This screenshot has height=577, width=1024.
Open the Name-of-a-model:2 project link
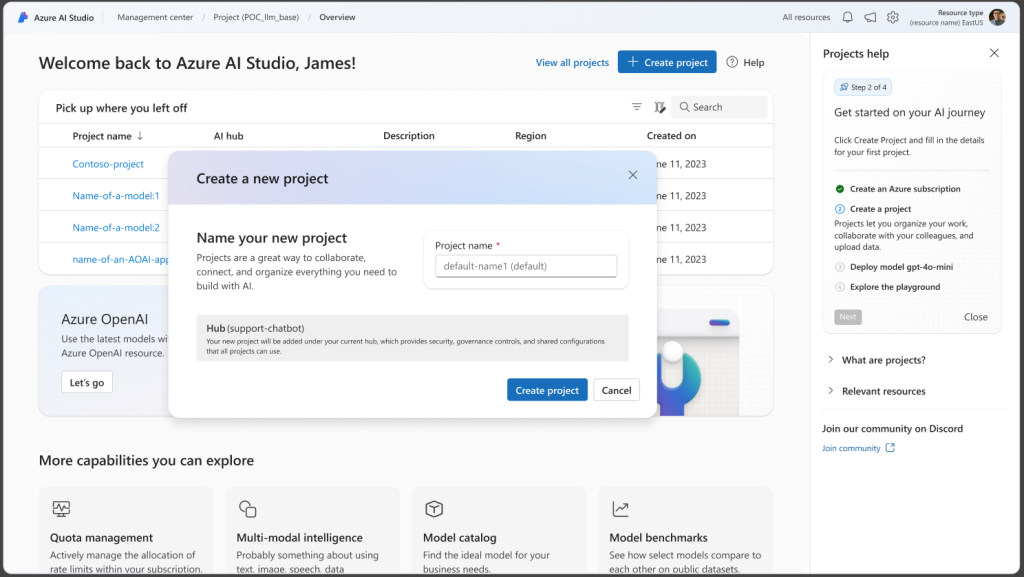pos(116,227)
